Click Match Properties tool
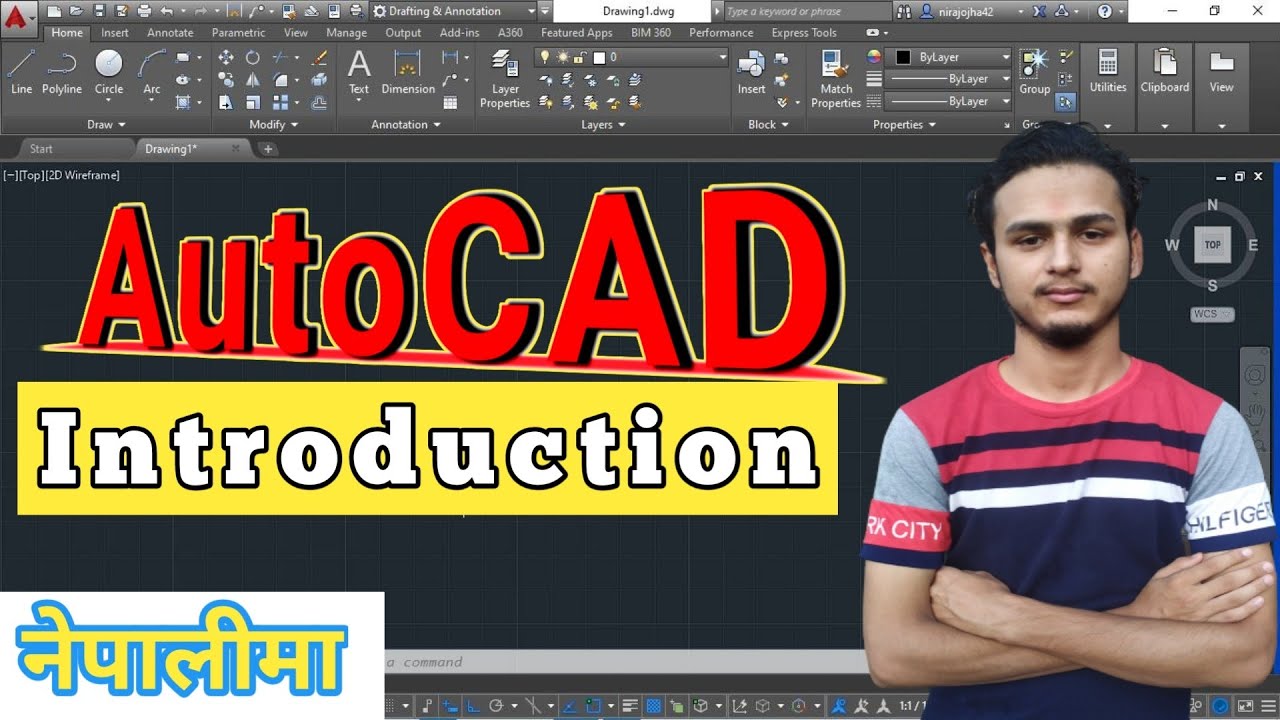 tap(836, 80)
